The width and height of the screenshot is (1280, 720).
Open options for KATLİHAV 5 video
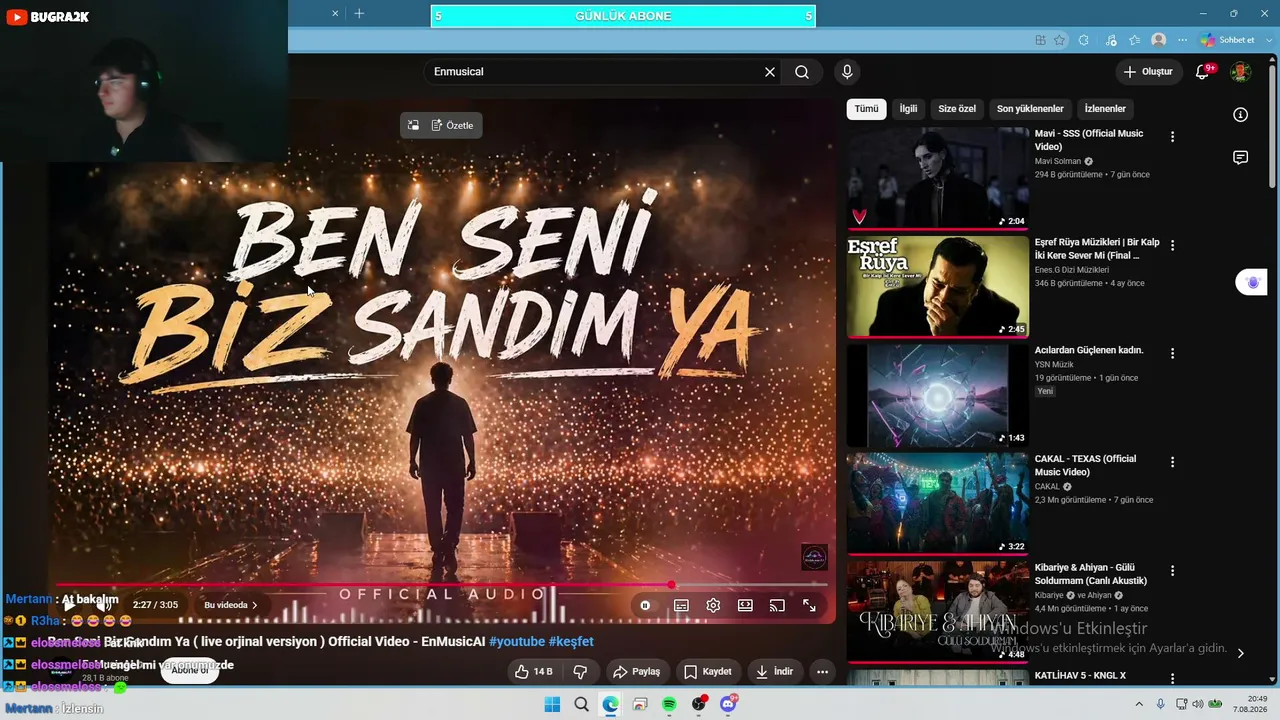tap(1173, 678)
